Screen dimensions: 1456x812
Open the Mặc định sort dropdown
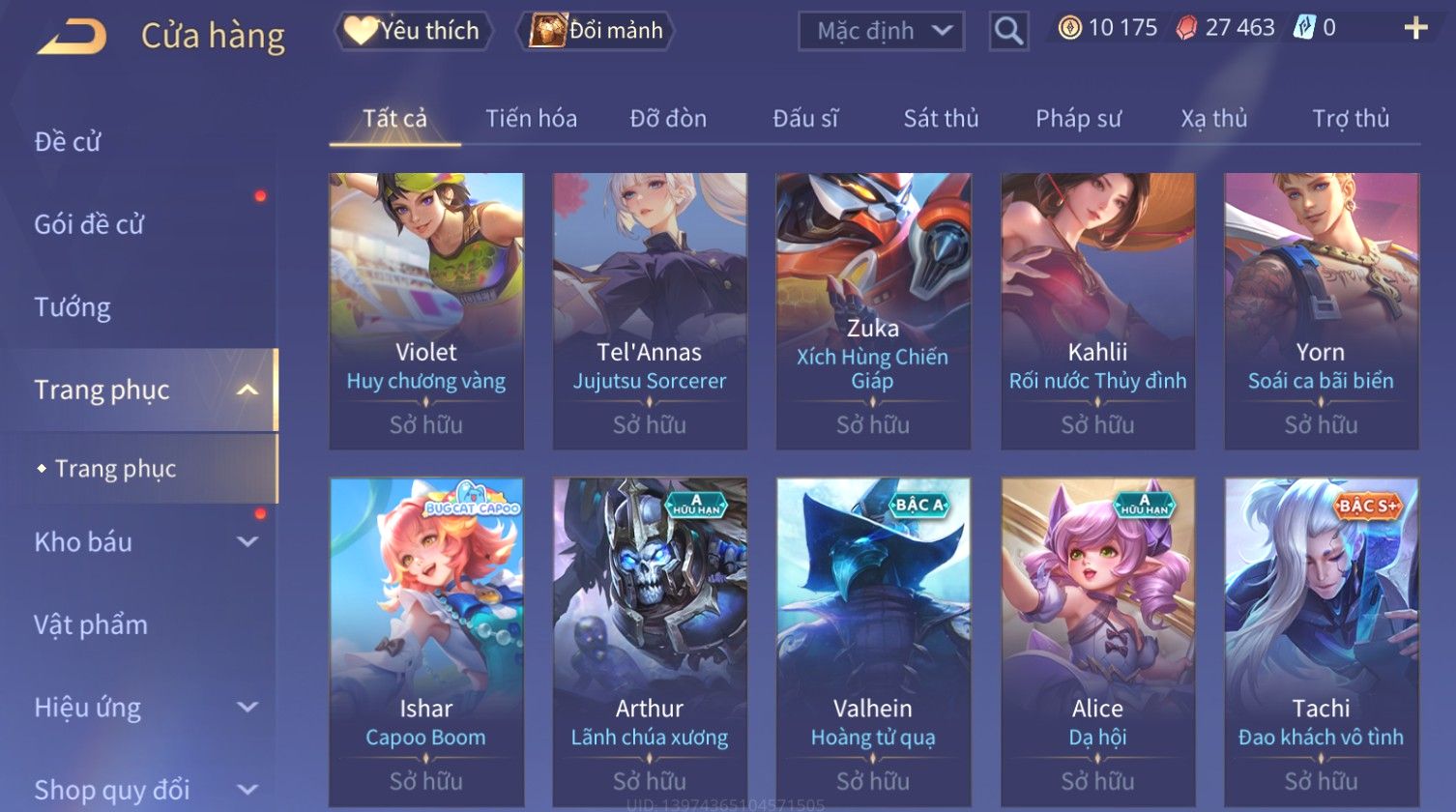pyautogui.click(x=881, y=32)
